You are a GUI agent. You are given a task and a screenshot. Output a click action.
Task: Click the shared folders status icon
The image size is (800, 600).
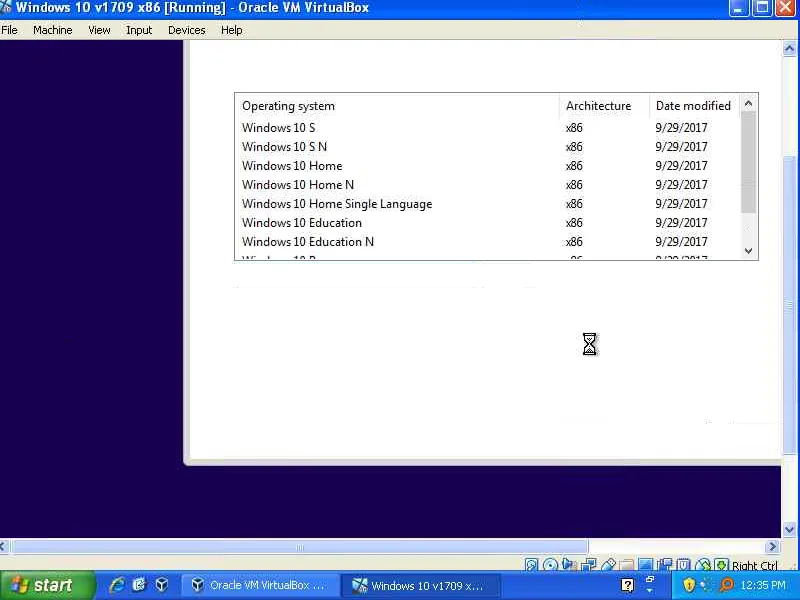(x=627, y=565)
